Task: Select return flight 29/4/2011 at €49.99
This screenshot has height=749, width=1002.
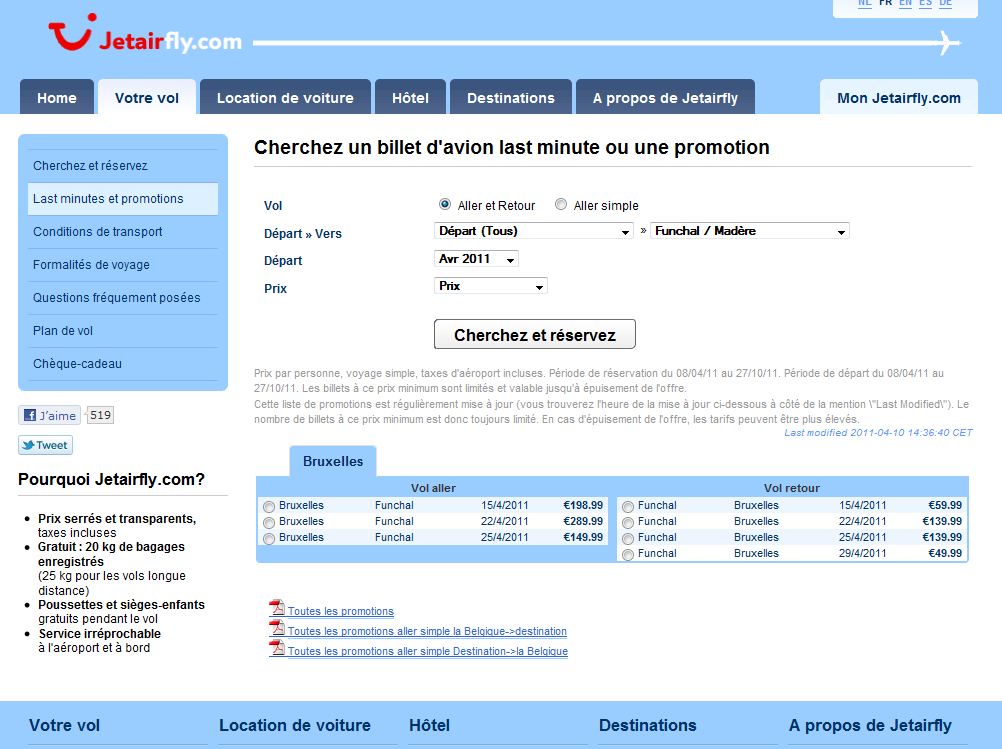Action: [628, 555]
